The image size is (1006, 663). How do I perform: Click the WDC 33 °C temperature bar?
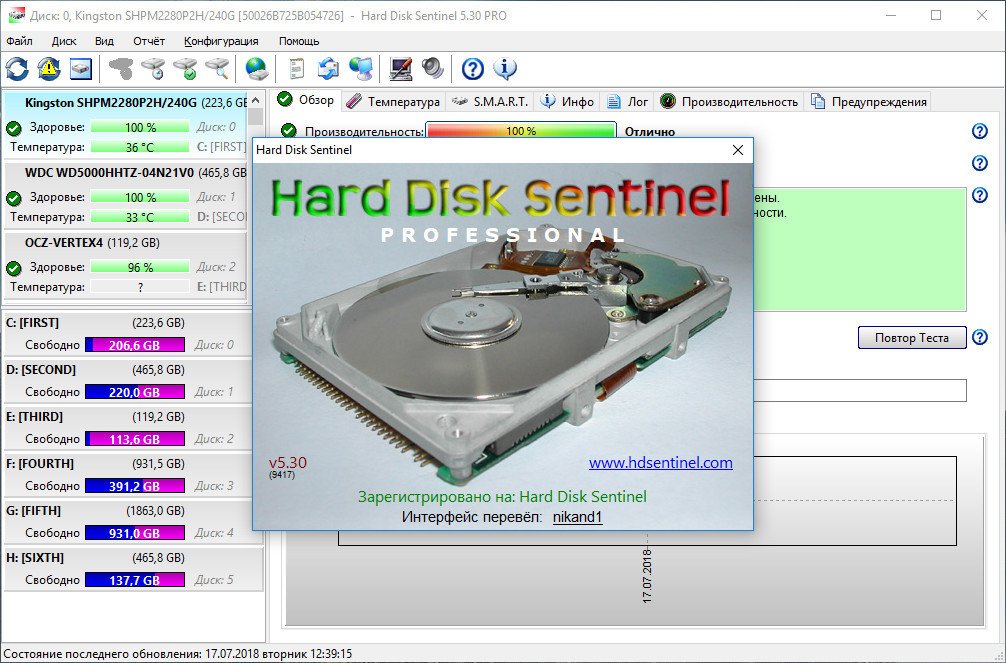(x=140, y=218)
